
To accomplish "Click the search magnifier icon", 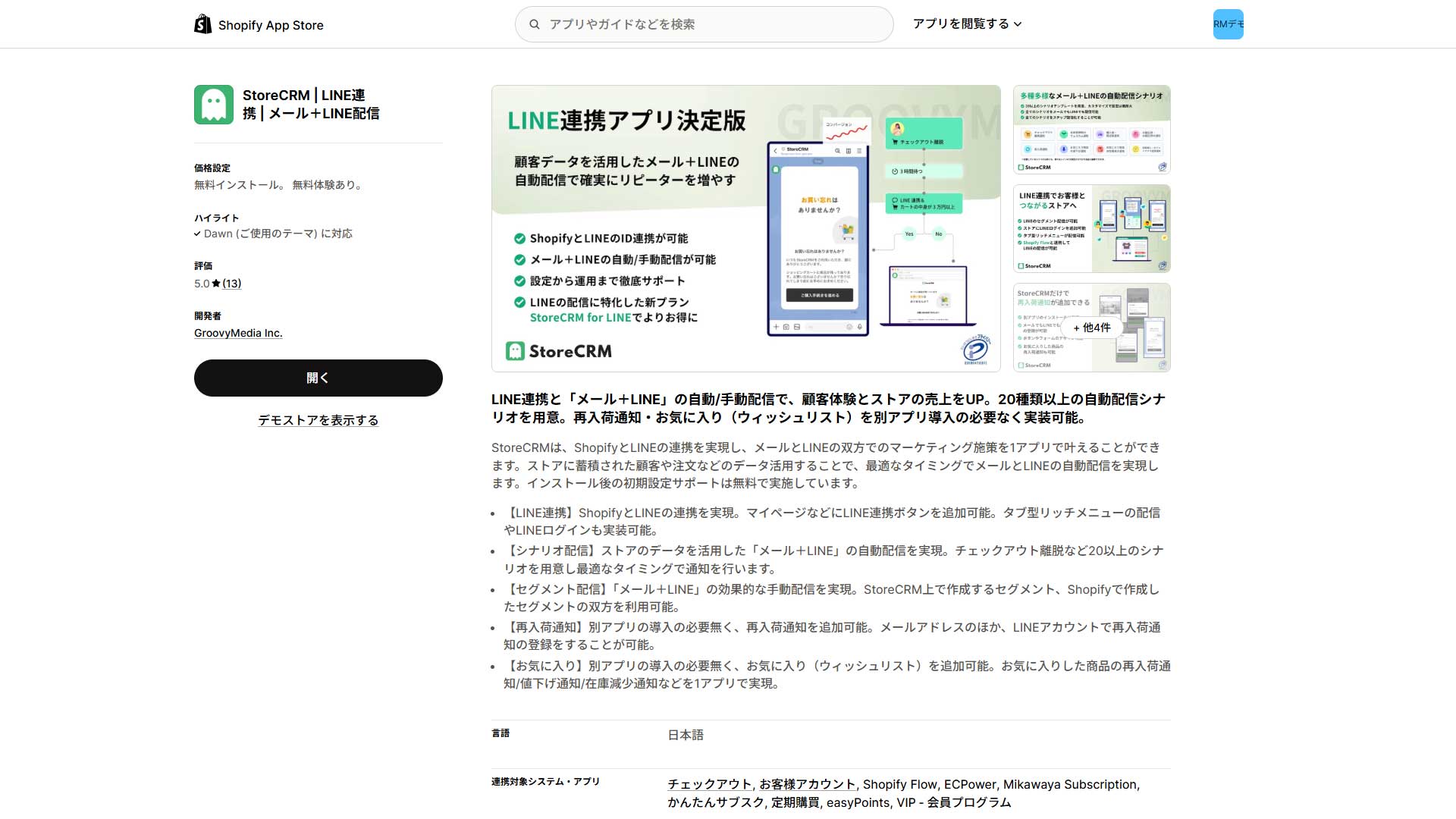I will tap(535, 24).
